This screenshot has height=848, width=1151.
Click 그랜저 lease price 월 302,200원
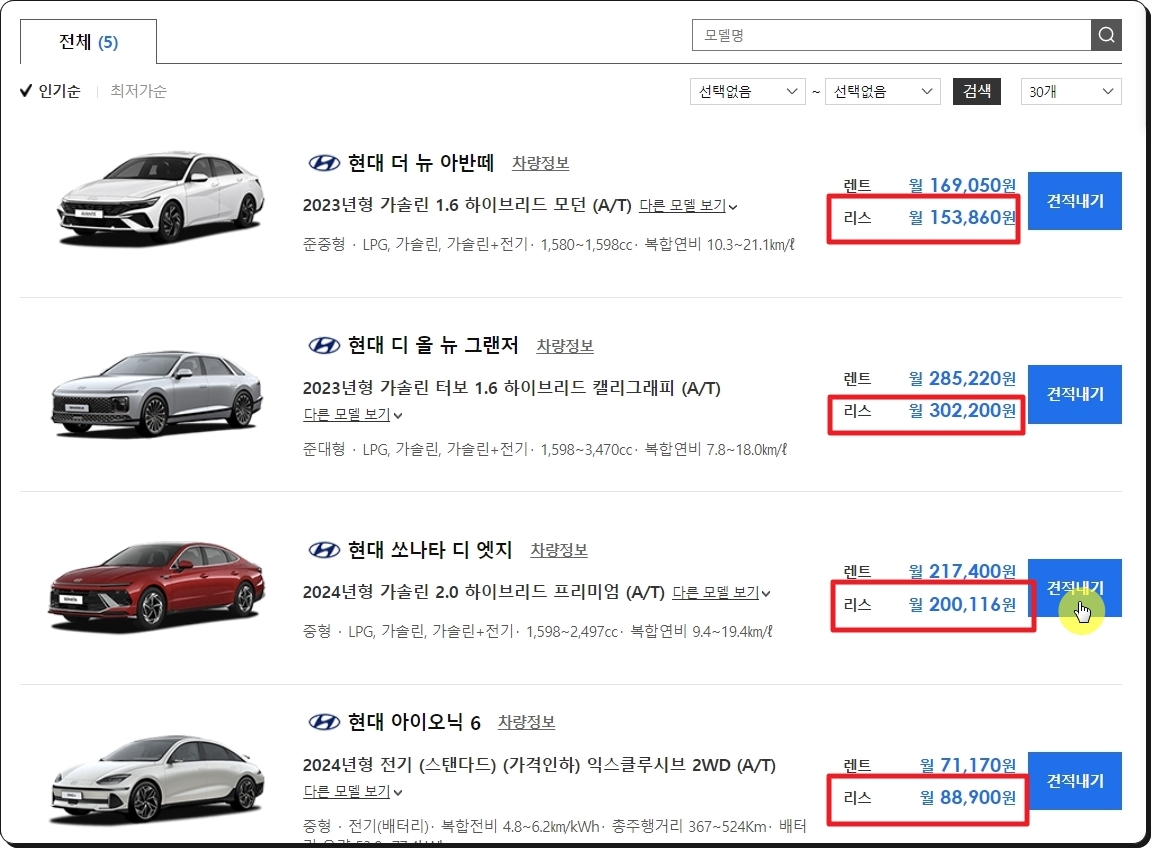(x=962, y=410)
